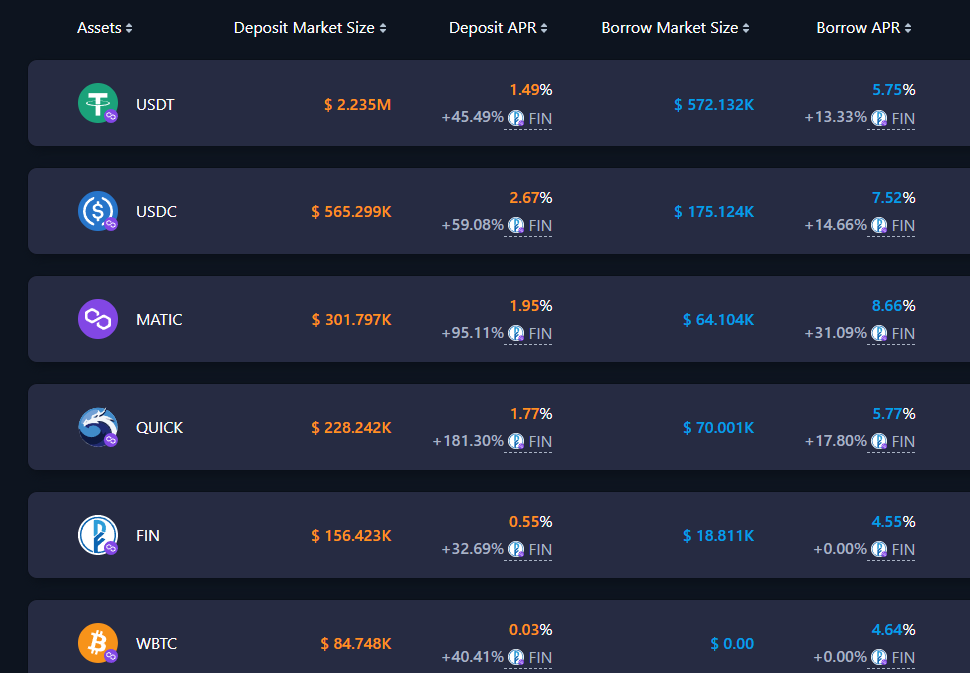
Task: Click the WBTC borrow market size $0.00
Action: 731,644
